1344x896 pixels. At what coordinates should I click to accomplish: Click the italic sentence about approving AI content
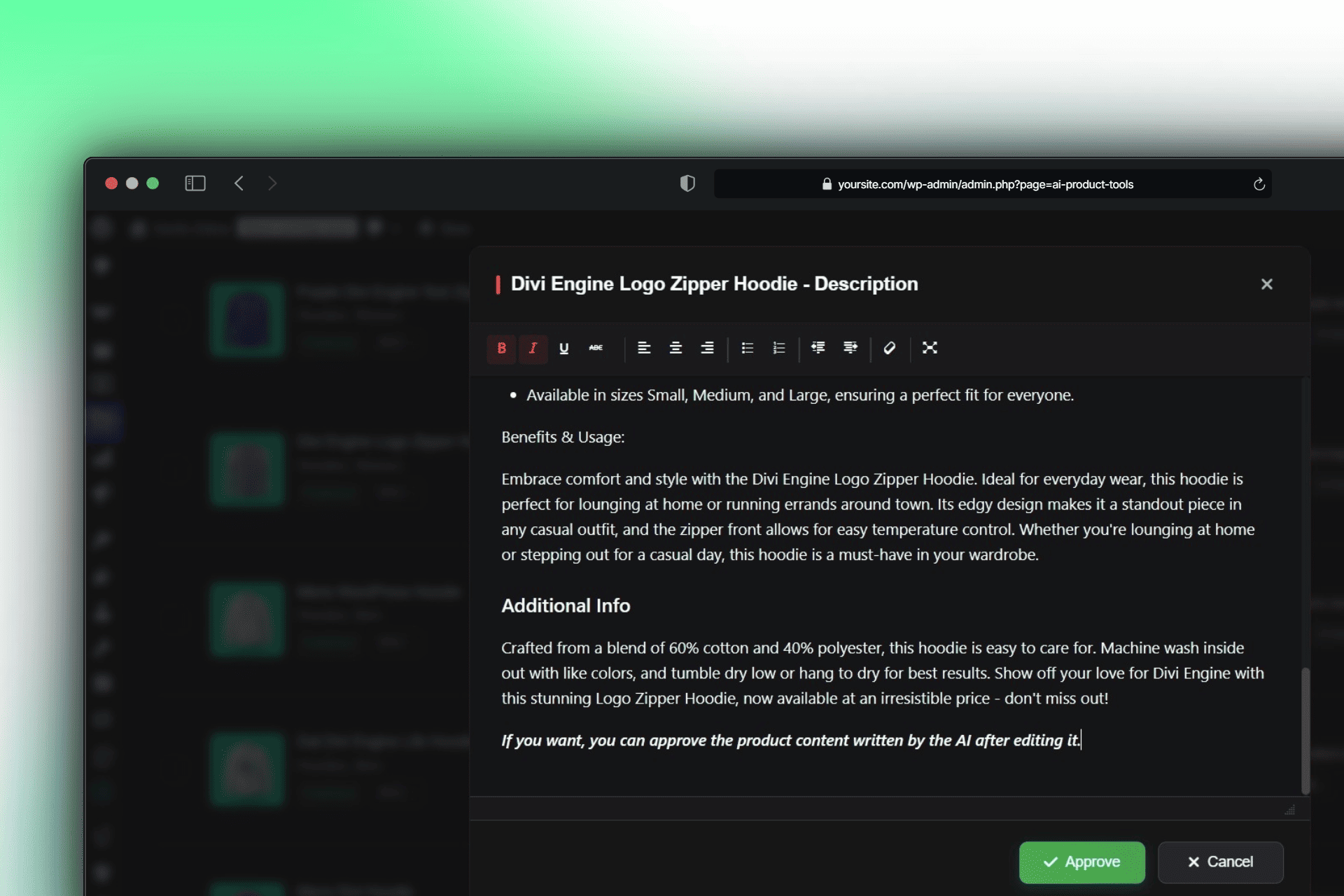(791, 740)
